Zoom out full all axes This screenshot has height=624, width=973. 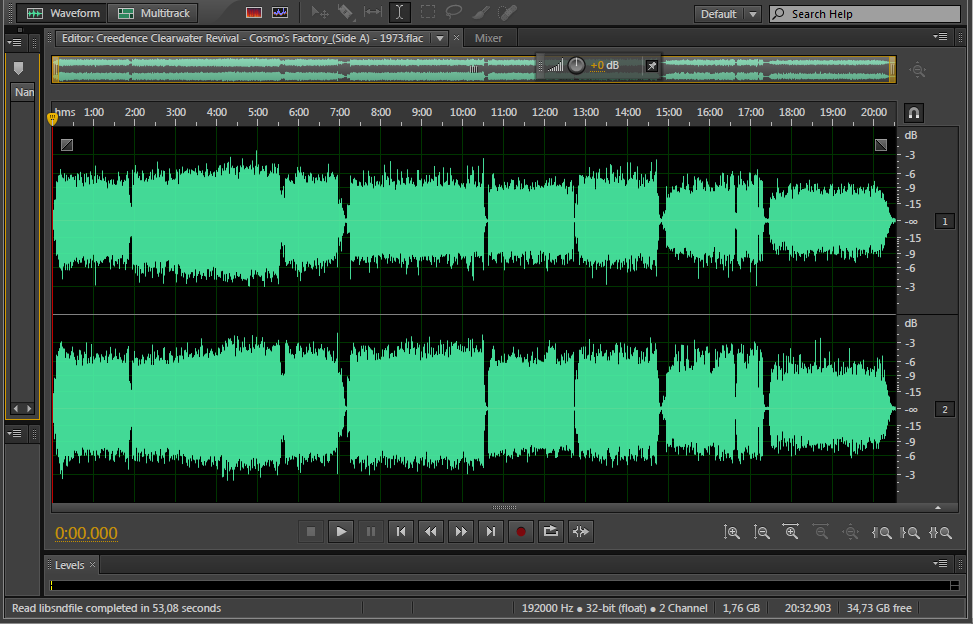point(851,532)
